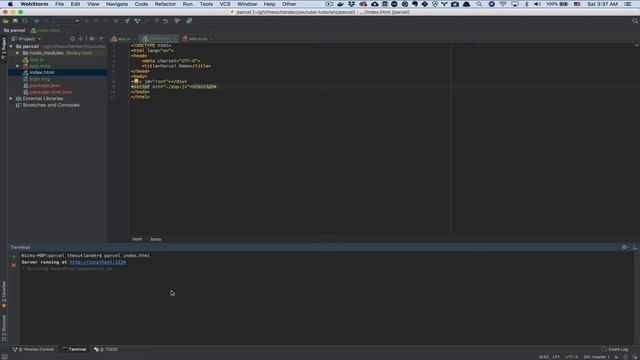Click the hide Project panel icon
Image resolution: width=640 pixels, height=360 pixels.
102,39
